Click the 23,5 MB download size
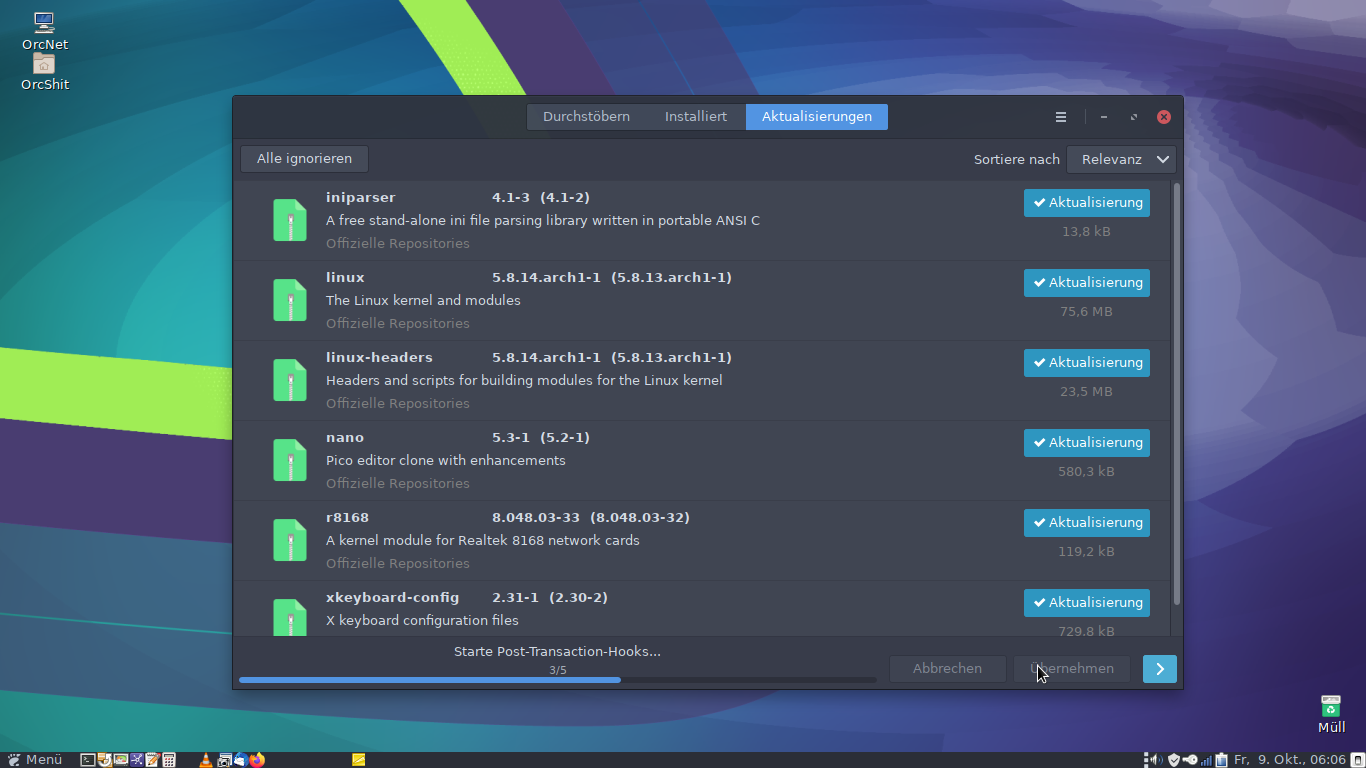The image size is (1366, 768). pyautogui.click(x=1086, y=392)
